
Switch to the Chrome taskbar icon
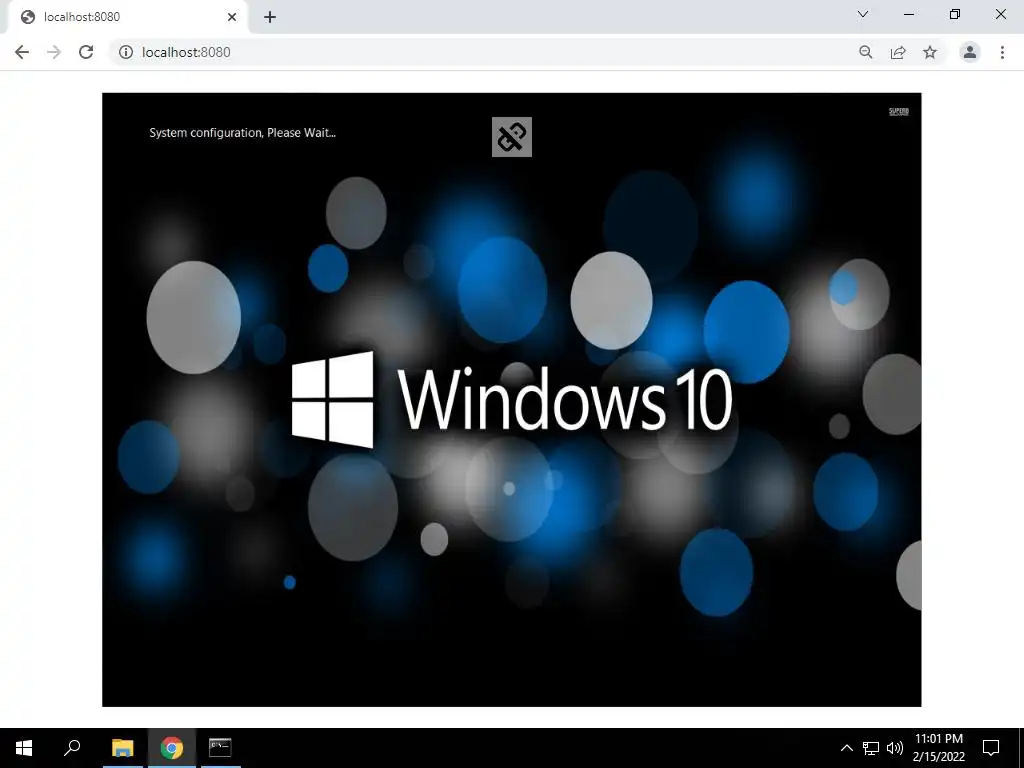(x=172, y=748)
